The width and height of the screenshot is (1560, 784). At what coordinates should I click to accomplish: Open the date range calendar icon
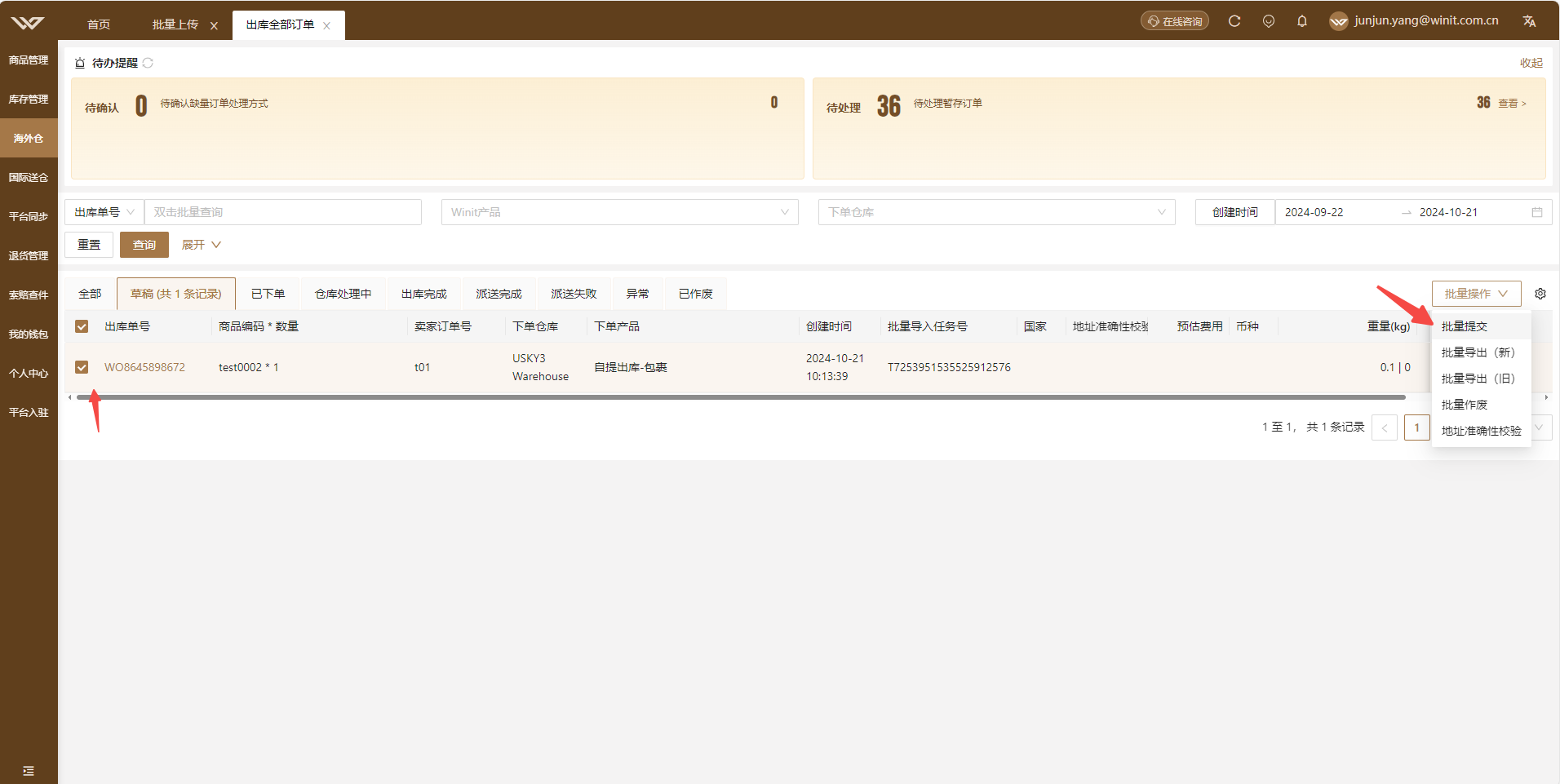pos(1537,212)
